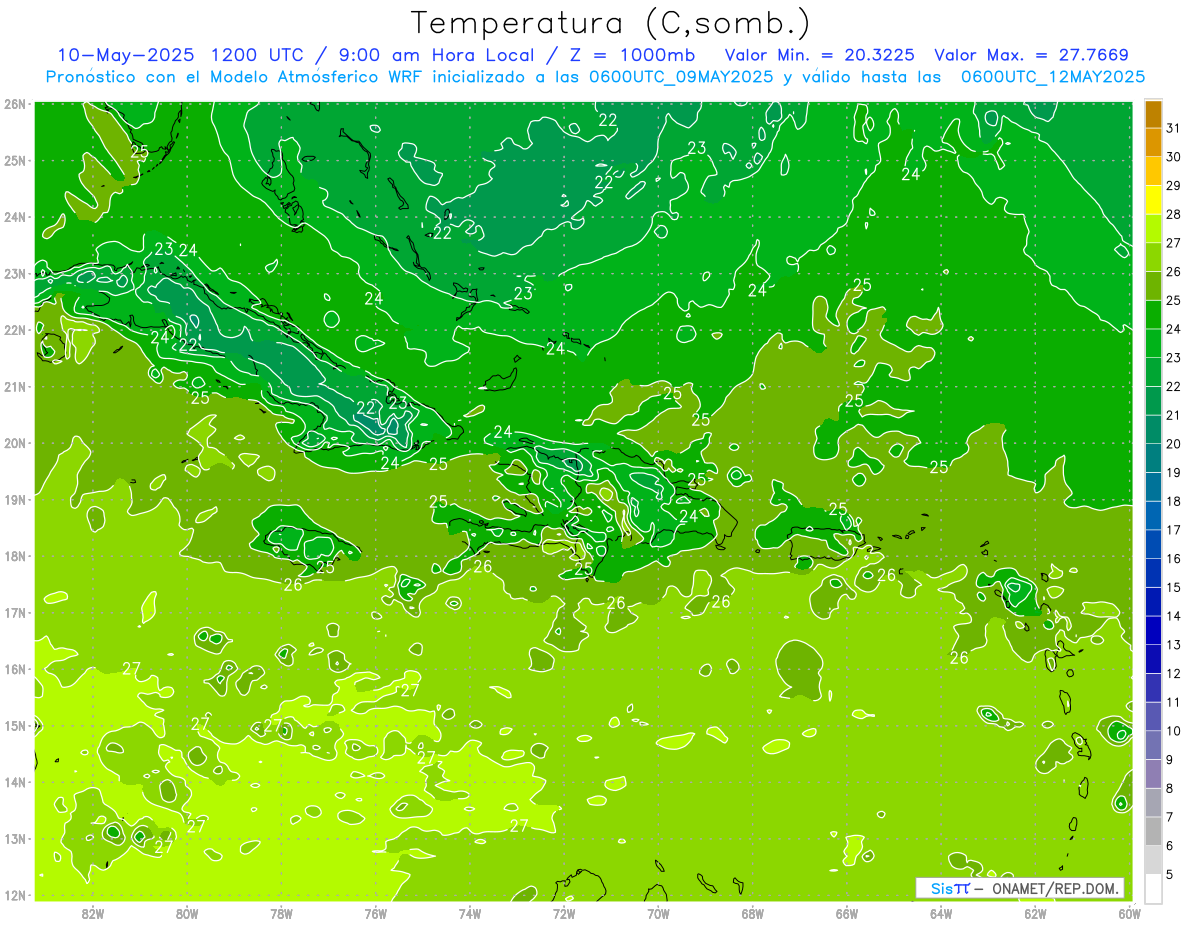The width and height of the screenshot is (1200, 927).
Task: Select the "Valor Max. = 27.7669" text
Action: click(x=1031, y=55)
